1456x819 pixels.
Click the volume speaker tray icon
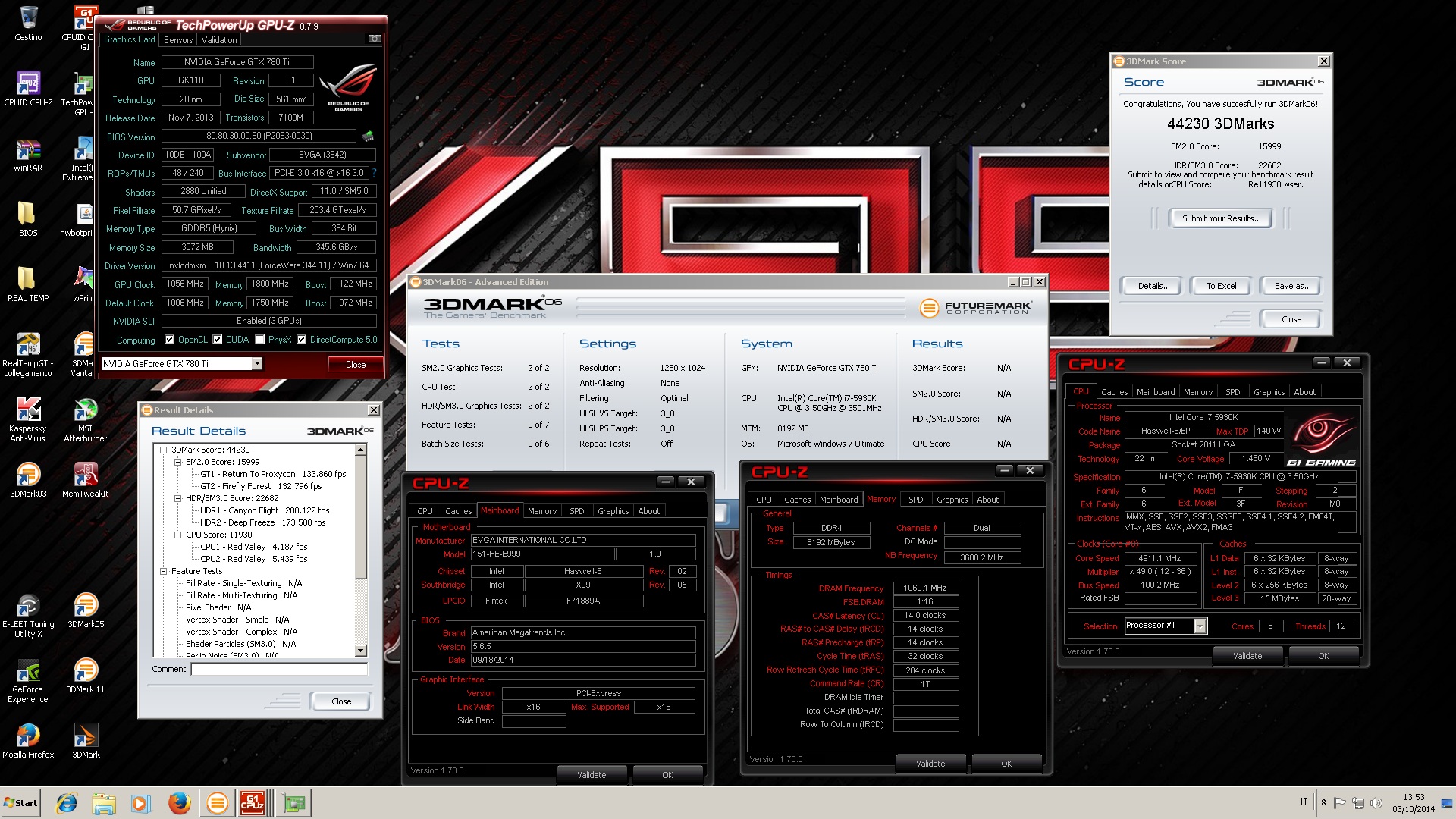pyautogui.click(x=1376, y=802)
